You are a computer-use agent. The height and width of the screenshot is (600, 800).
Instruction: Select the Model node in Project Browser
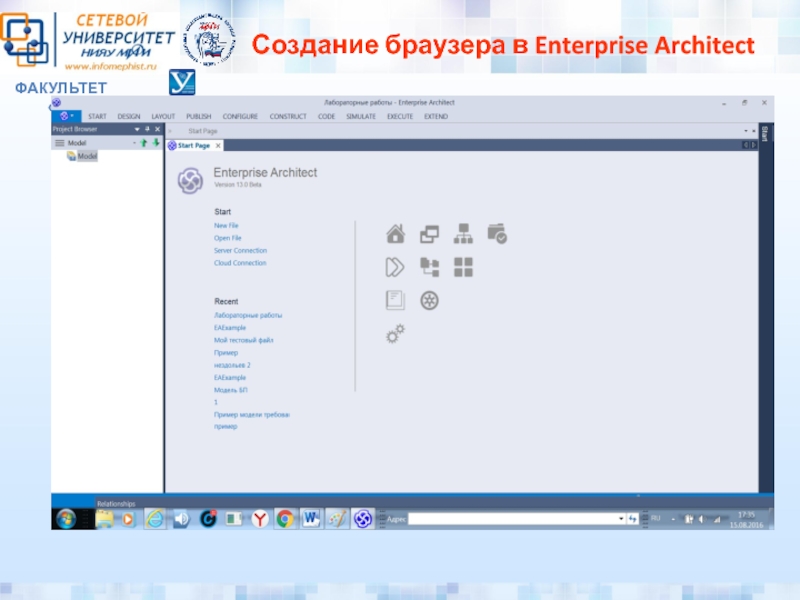pyautogui.click(x=87, y=156)
